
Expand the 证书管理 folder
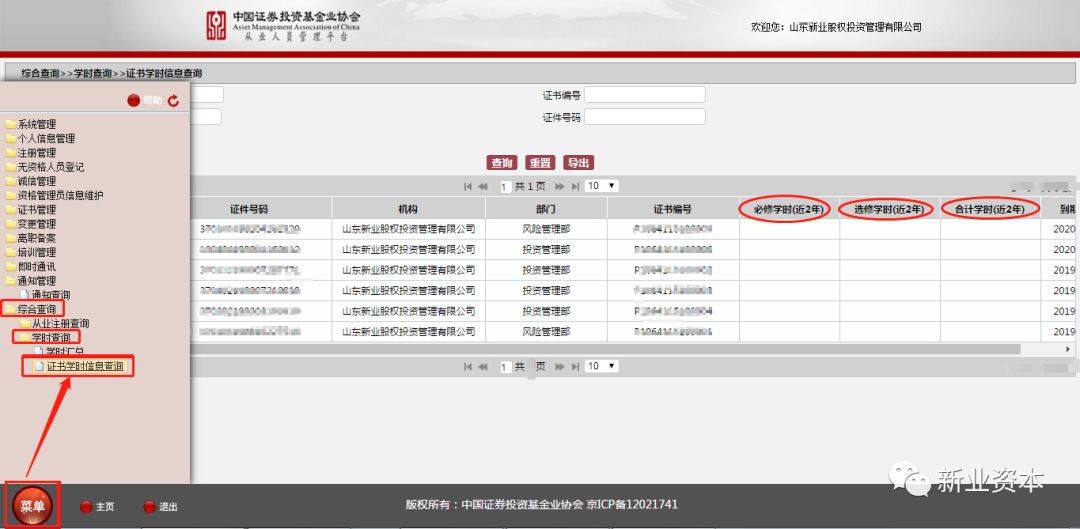[x=37, y=209]
